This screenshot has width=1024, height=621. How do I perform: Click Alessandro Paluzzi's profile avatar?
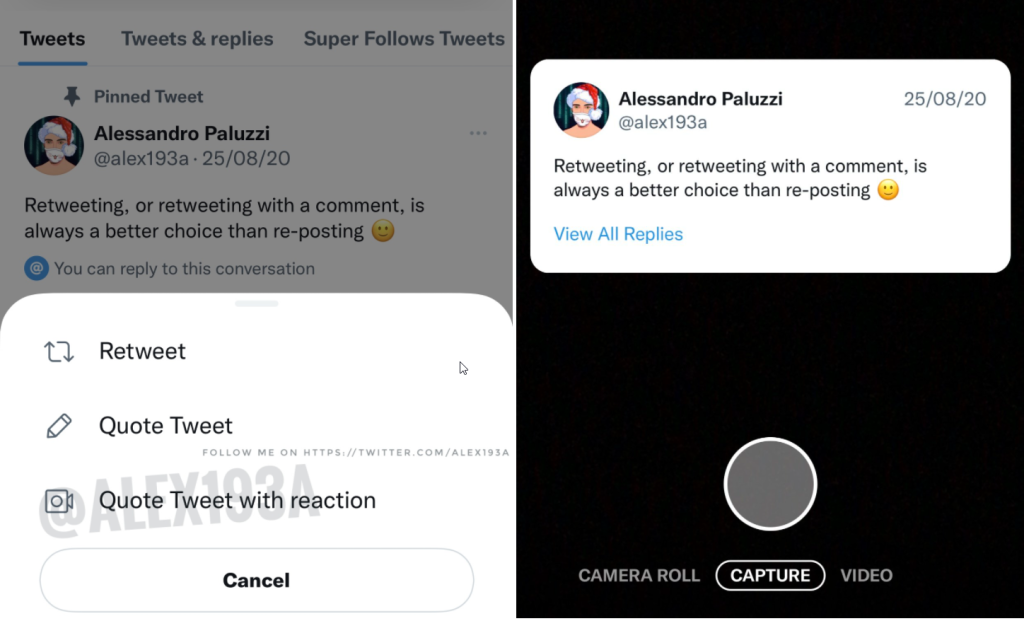pos(54,145)
